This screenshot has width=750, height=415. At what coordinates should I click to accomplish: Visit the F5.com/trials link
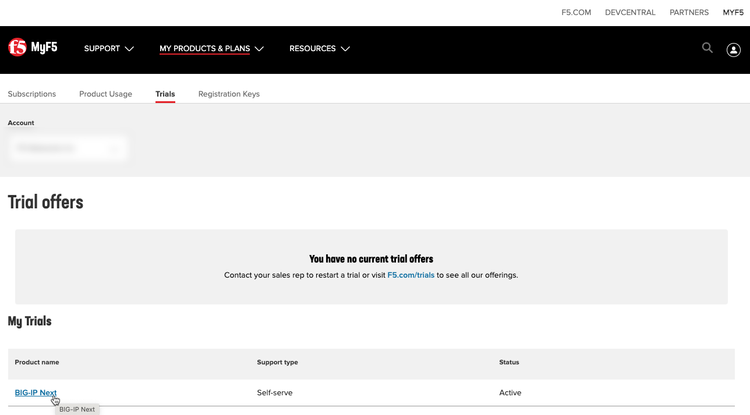click(411, 275)
